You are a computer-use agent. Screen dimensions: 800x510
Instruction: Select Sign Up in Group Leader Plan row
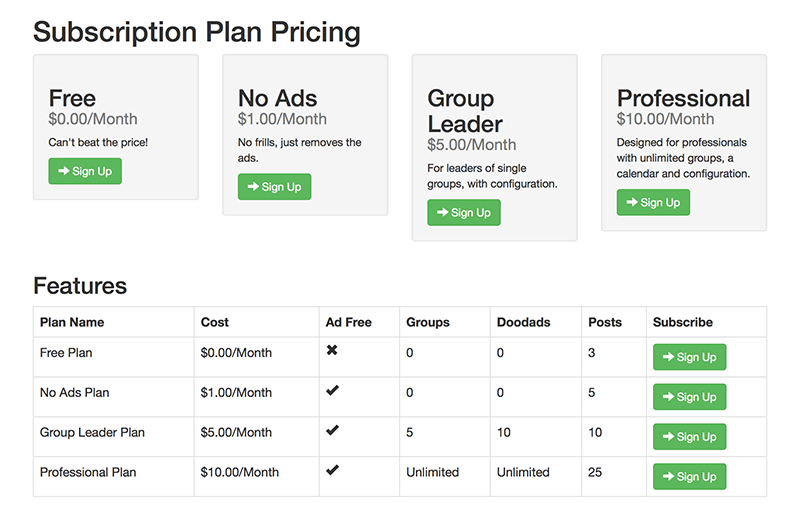pyautogui.click(x=689, y=437)
